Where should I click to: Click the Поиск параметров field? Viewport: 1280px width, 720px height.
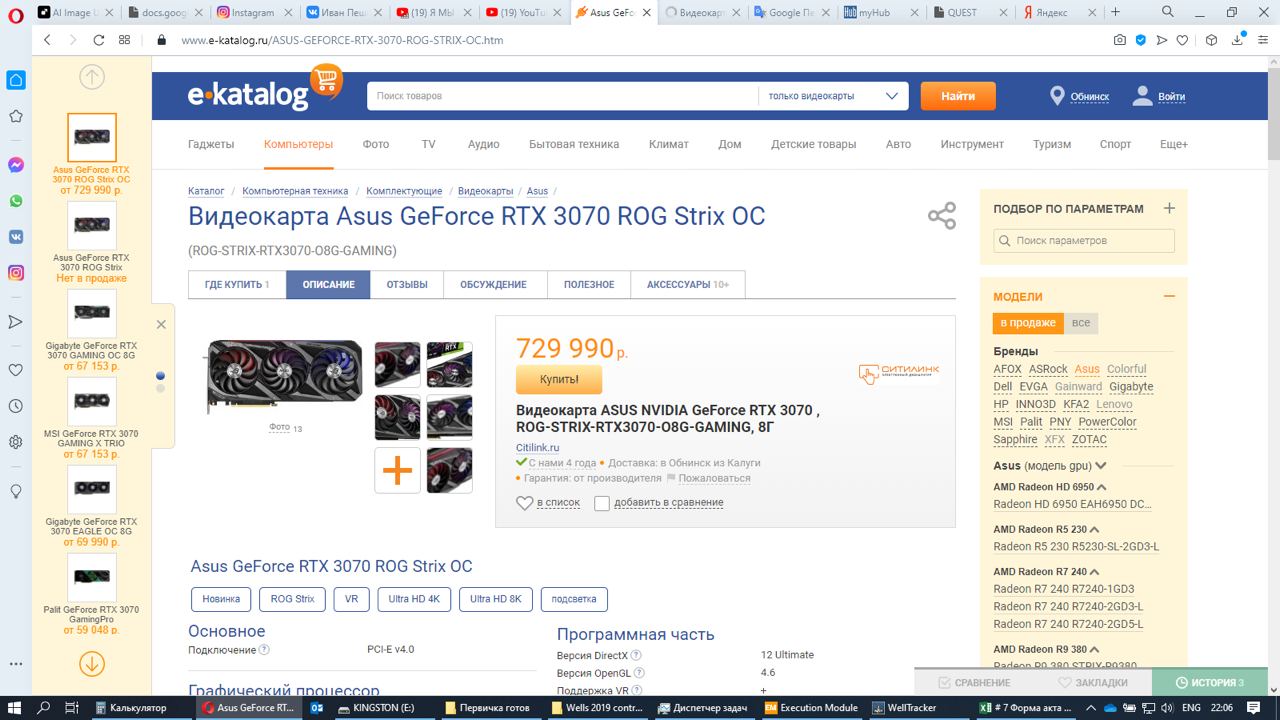pyautogui.click(x=1083, y=240)
